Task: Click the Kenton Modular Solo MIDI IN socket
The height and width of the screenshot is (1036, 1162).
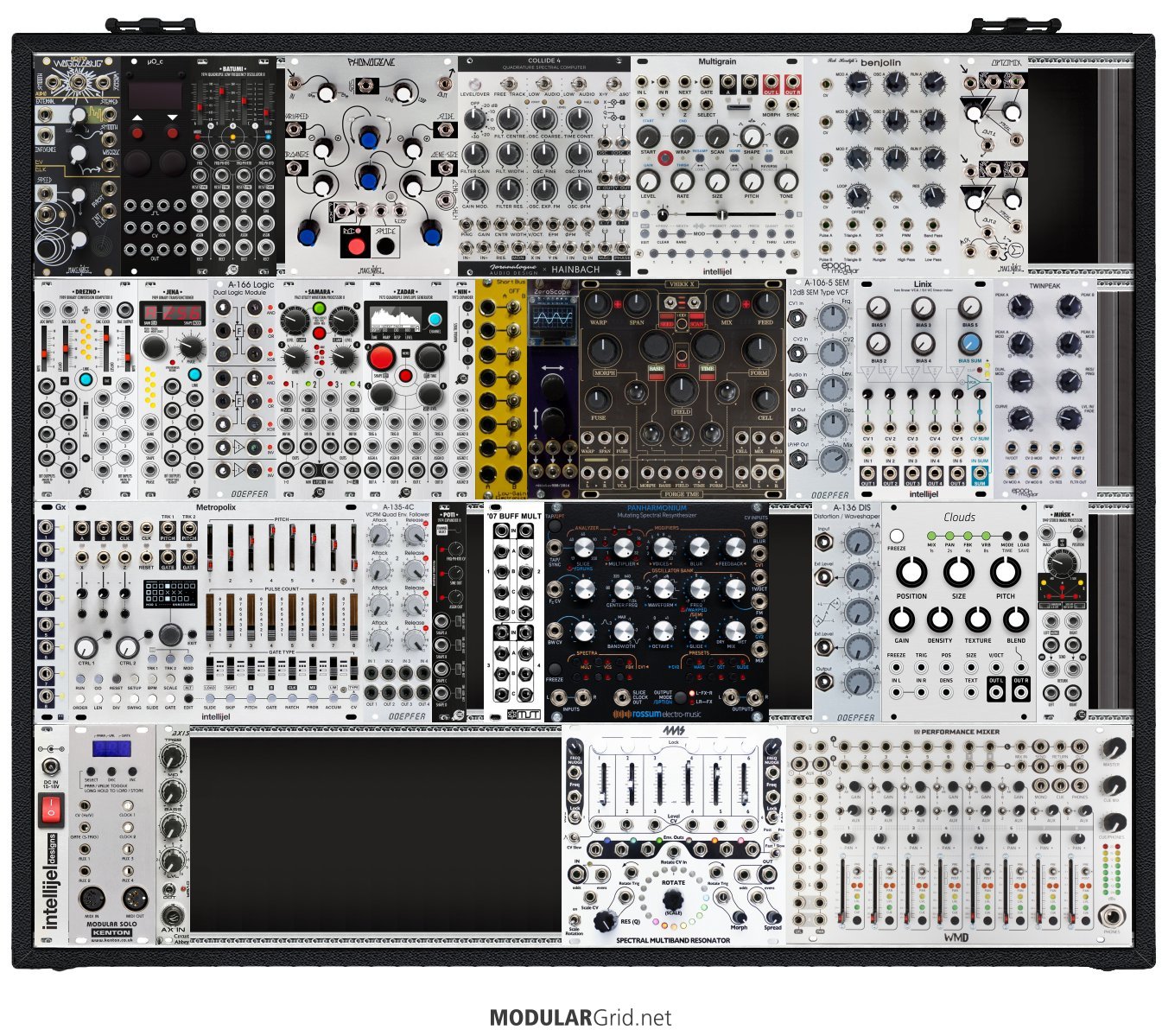Action: click(92, 896)
